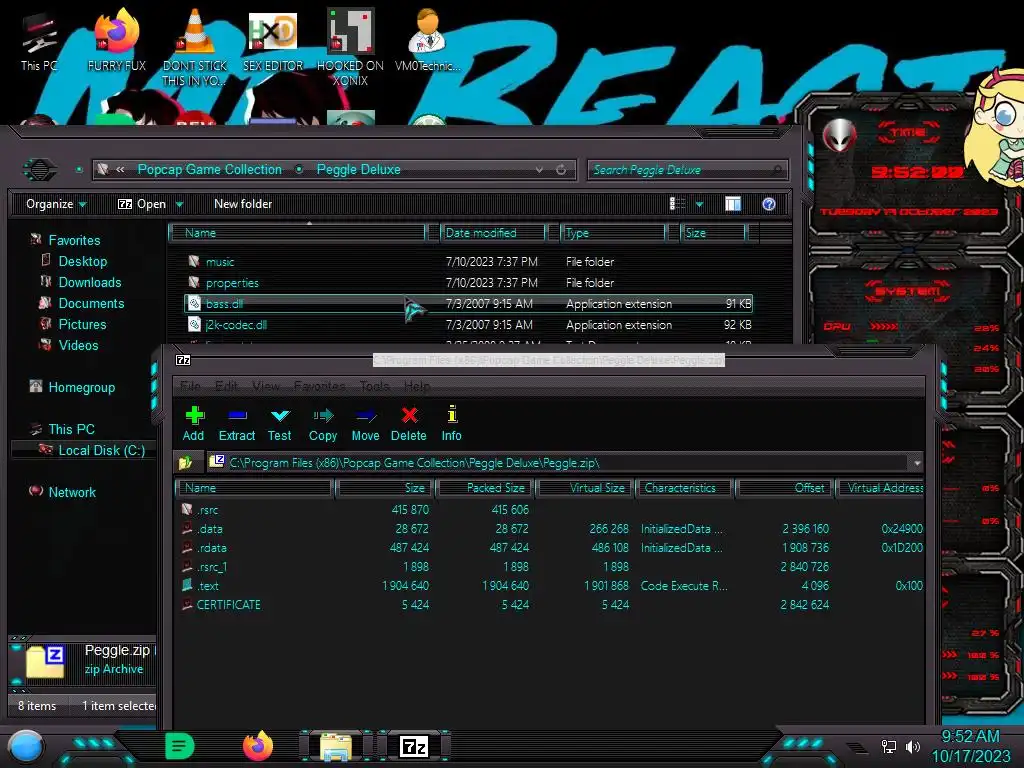Viewport: 1024px width, 768px height.
Task: Click the Explorer refresh button
Action: 561,170
